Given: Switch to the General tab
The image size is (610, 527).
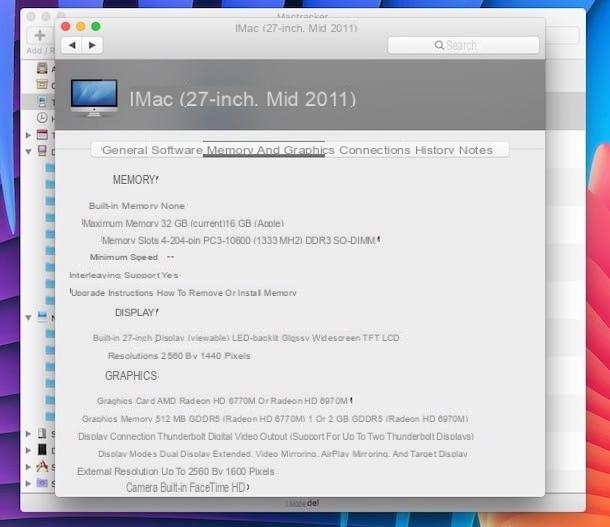Looking at the screenshot, I should tap(125, 150).
